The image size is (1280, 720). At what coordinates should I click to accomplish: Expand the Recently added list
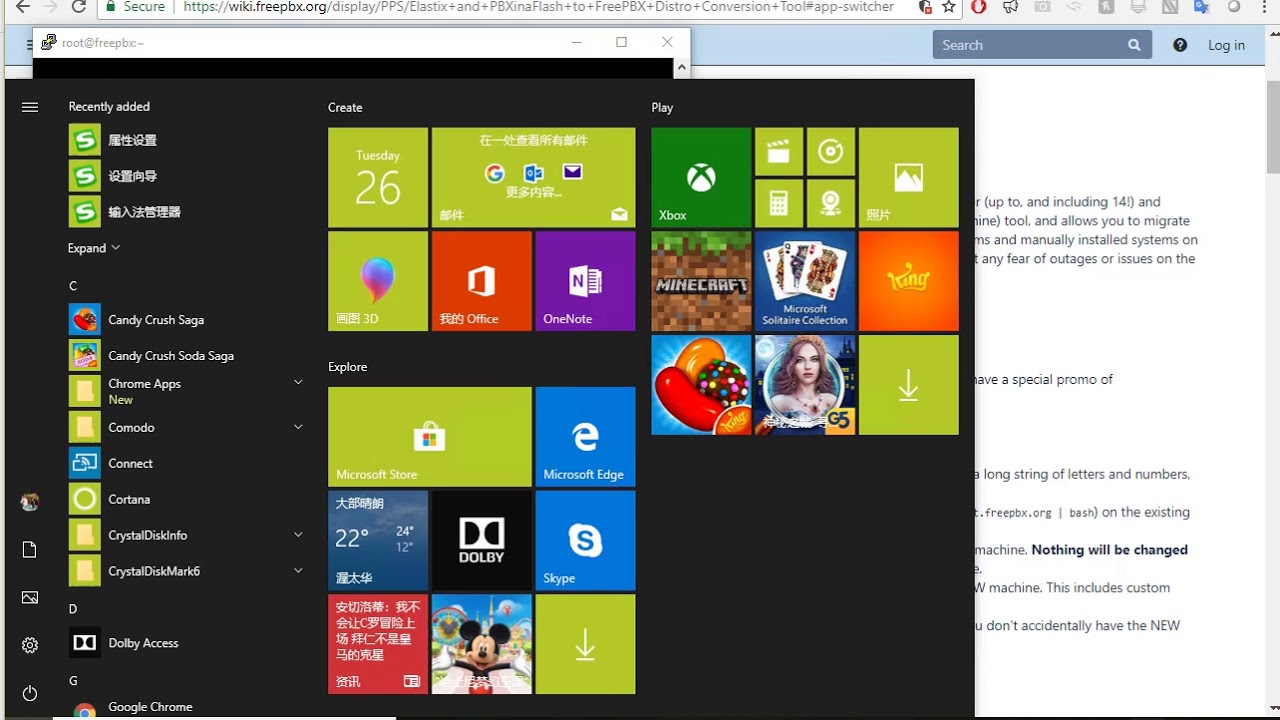click(94, 248)
